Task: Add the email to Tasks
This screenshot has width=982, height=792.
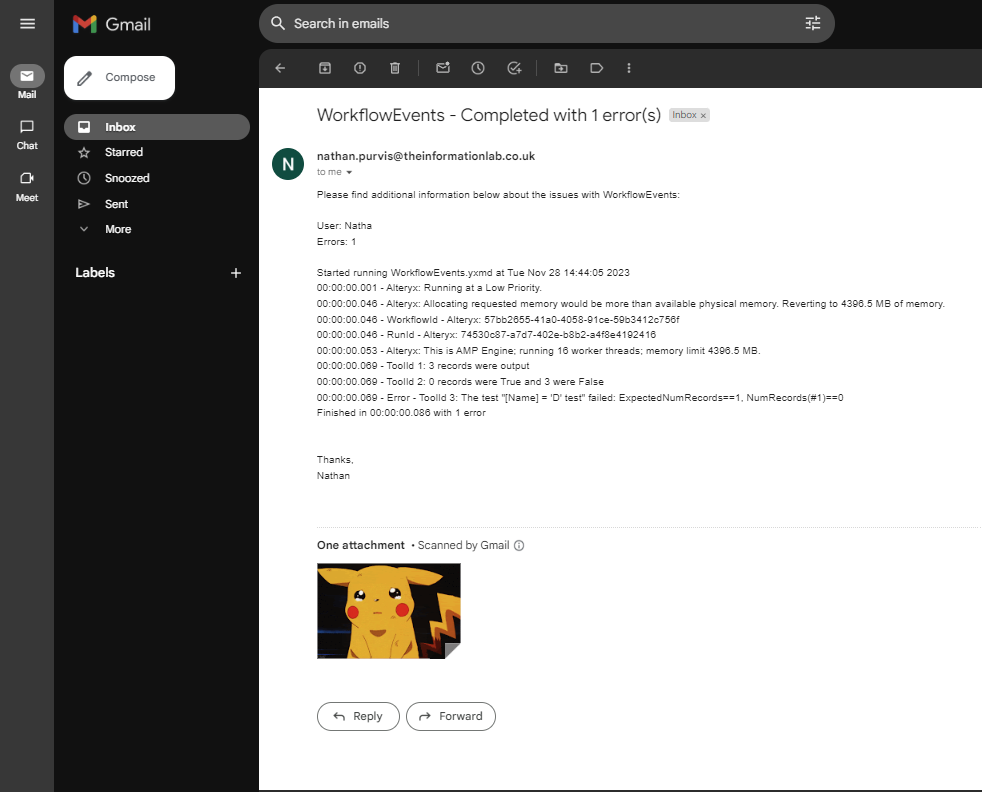Action: pyautogui.click(x=514, y=68)
